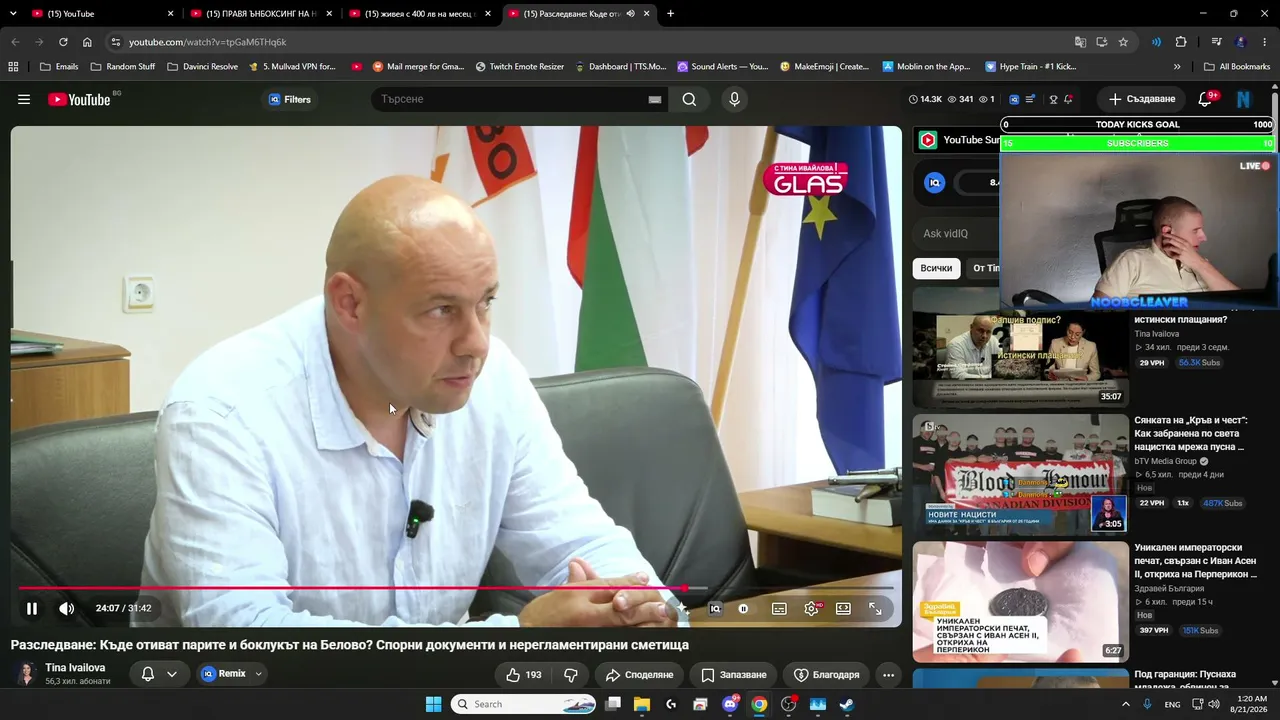Image resolution: width=1280 pixels, height=720 pixels.
Task: Open the account avatar menu
Action: [1244, 99]
